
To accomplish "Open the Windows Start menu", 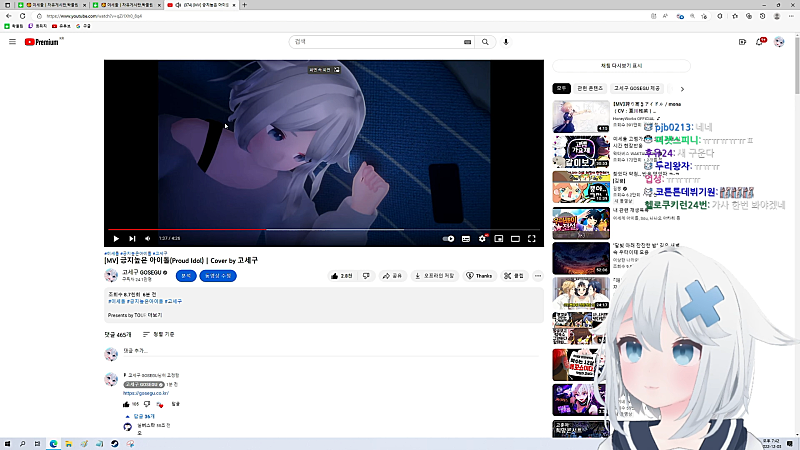I will coord(7,444).
